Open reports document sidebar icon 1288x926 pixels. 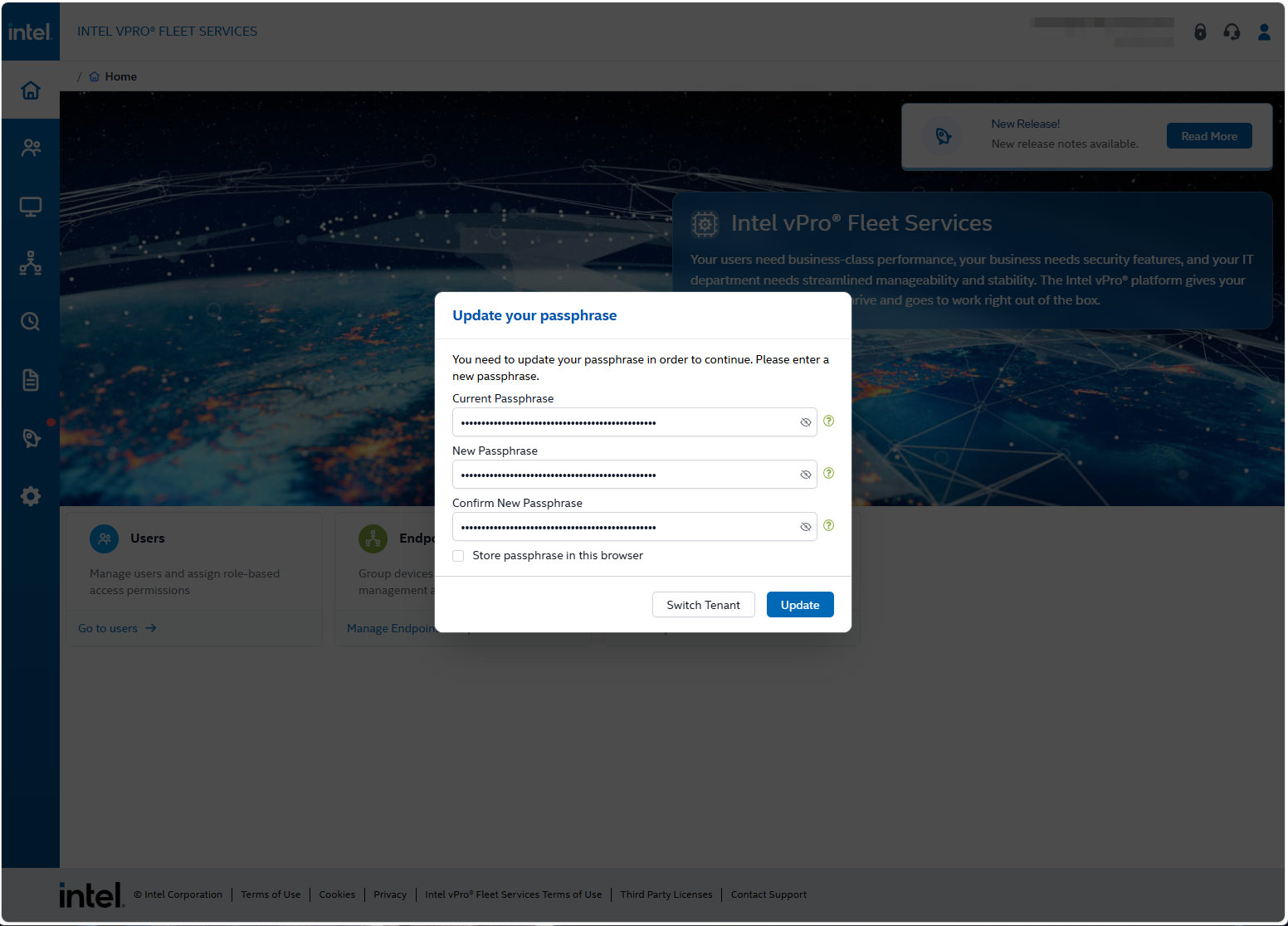[x=31, y=380]
